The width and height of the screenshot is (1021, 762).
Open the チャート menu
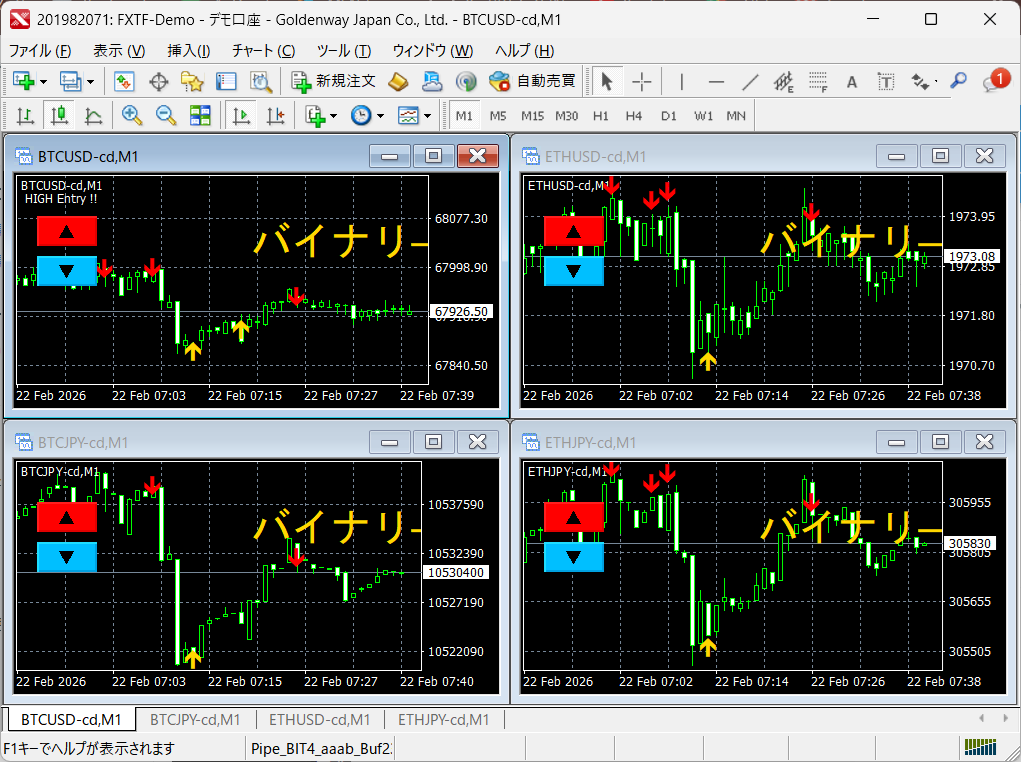(x=264, y=51)
